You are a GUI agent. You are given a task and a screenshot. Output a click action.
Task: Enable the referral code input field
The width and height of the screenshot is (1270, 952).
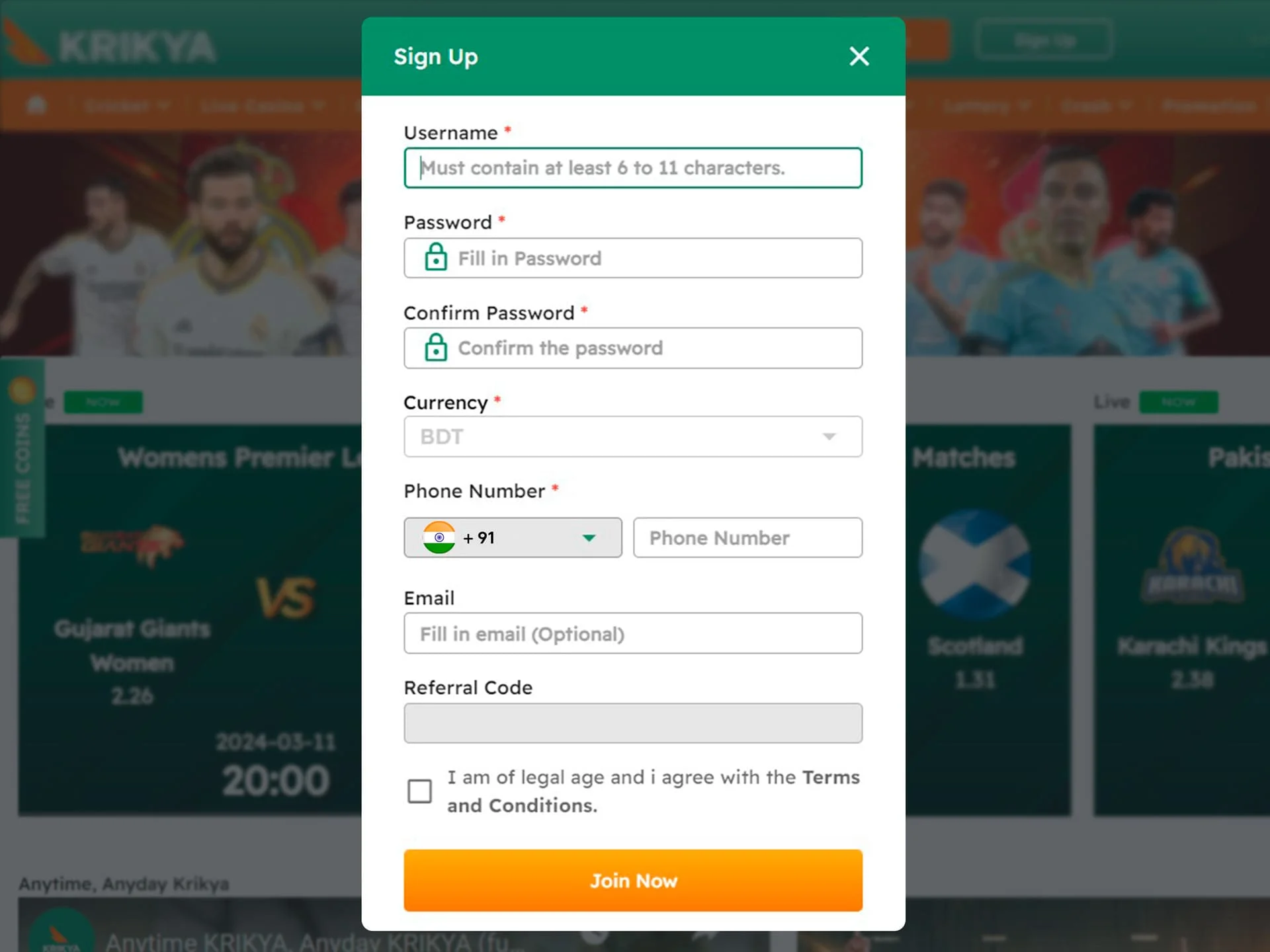[x=633, y=722]
